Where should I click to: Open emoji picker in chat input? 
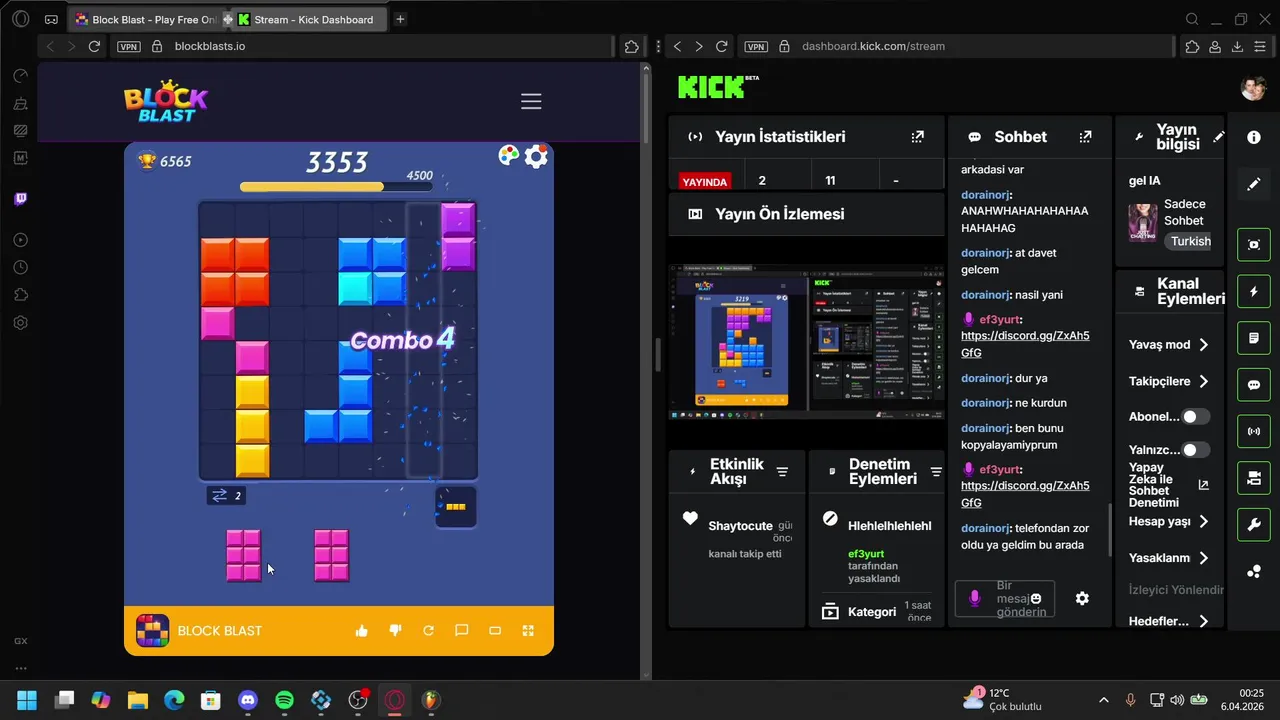click(x=1036, y=598)
